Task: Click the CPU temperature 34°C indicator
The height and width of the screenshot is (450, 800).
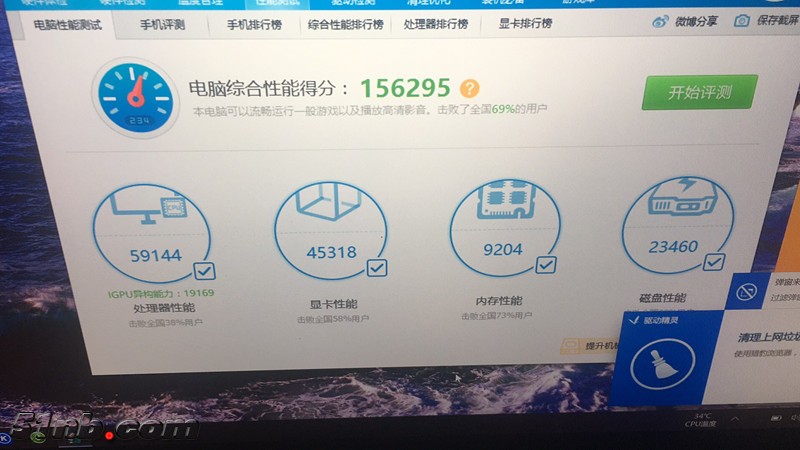Action: point(701,420)
